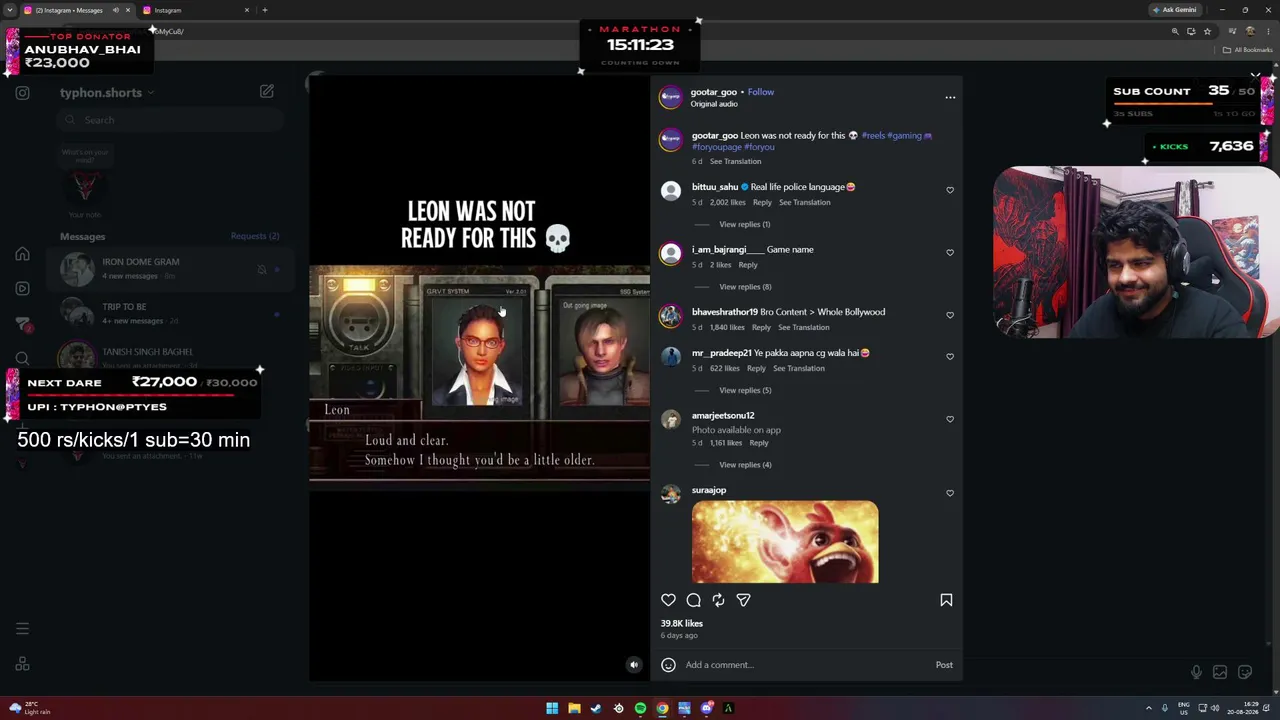The height and width of the screenshot is (720, 1280).
Task: Reply to bittuu_sahu's comment
Action: point(762,202)
